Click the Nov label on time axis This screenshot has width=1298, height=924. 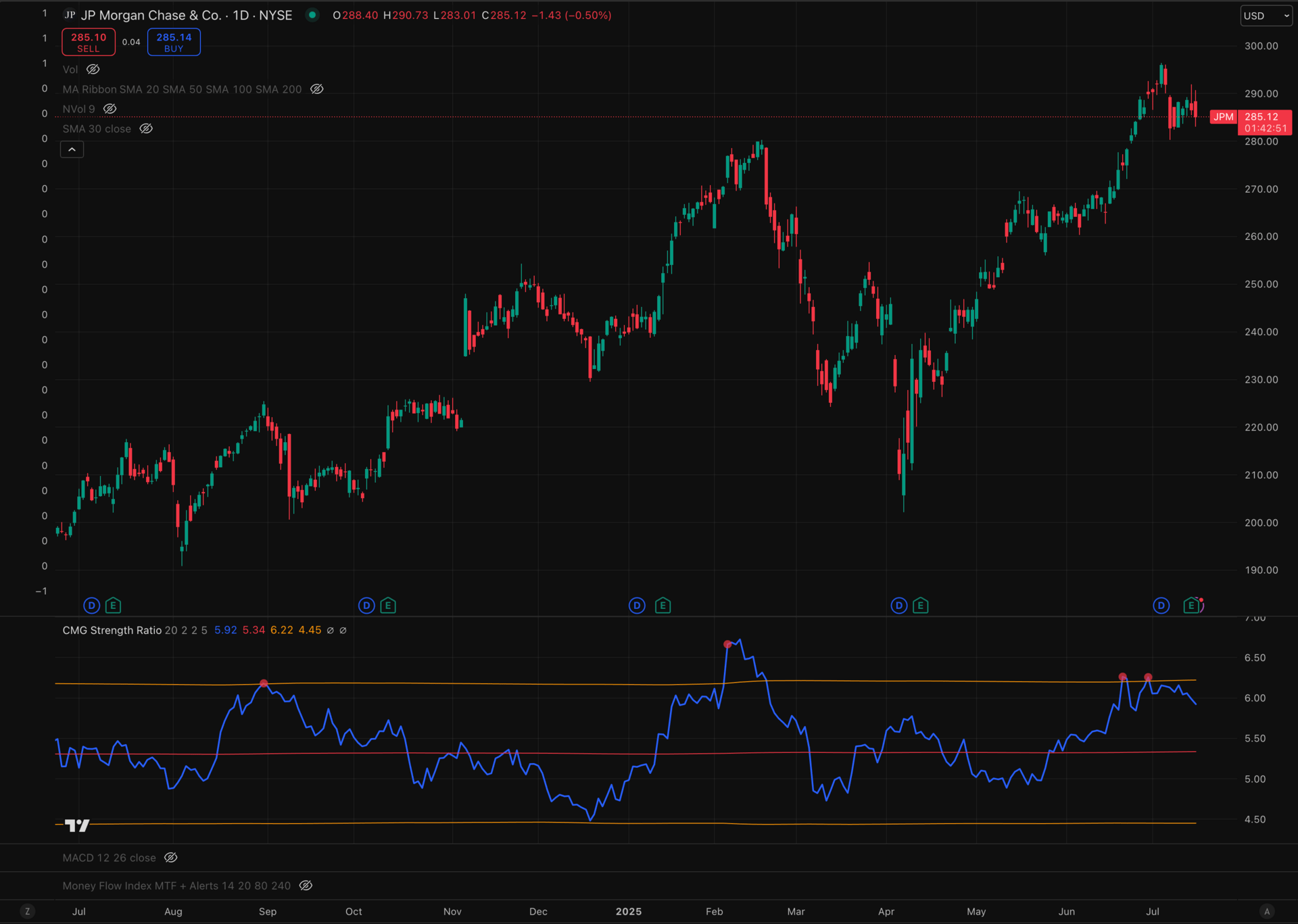pyautogui.click(x=452, y=911)
